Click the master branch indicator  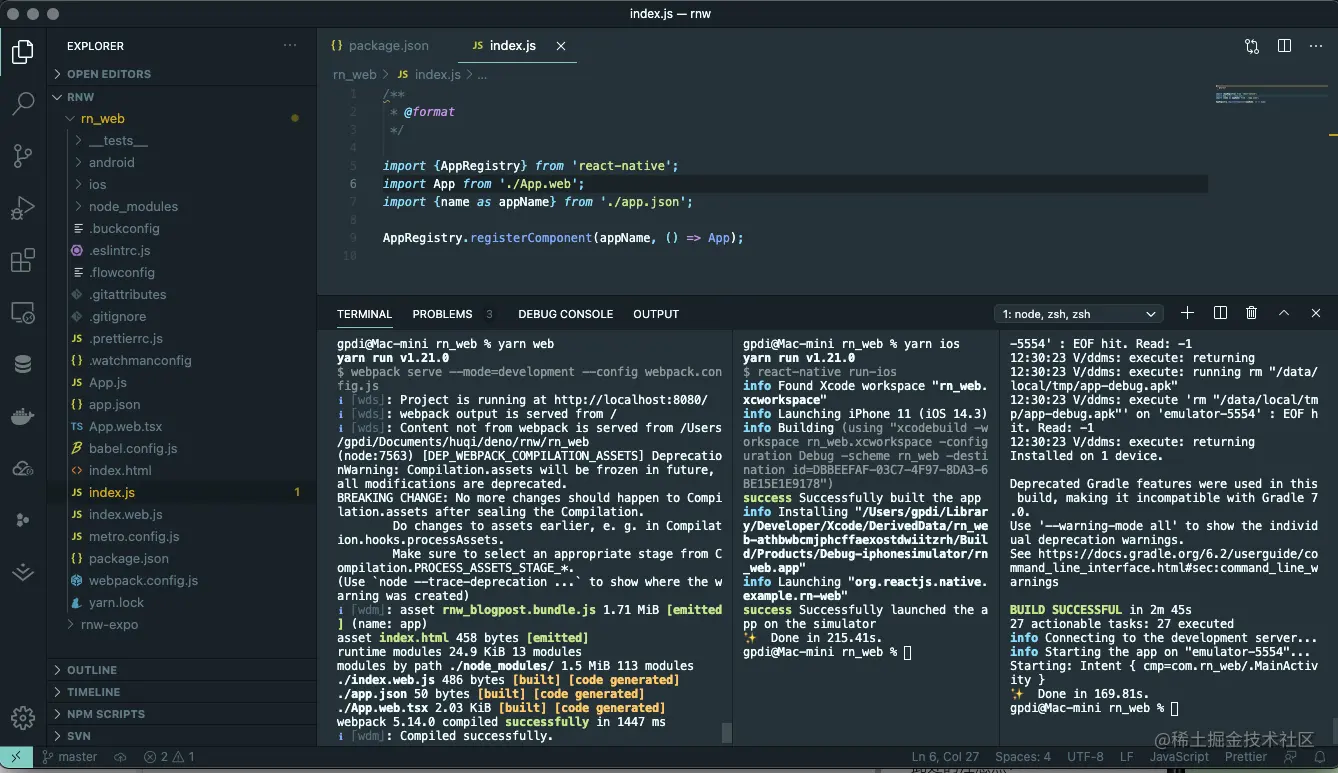[69, 757]
